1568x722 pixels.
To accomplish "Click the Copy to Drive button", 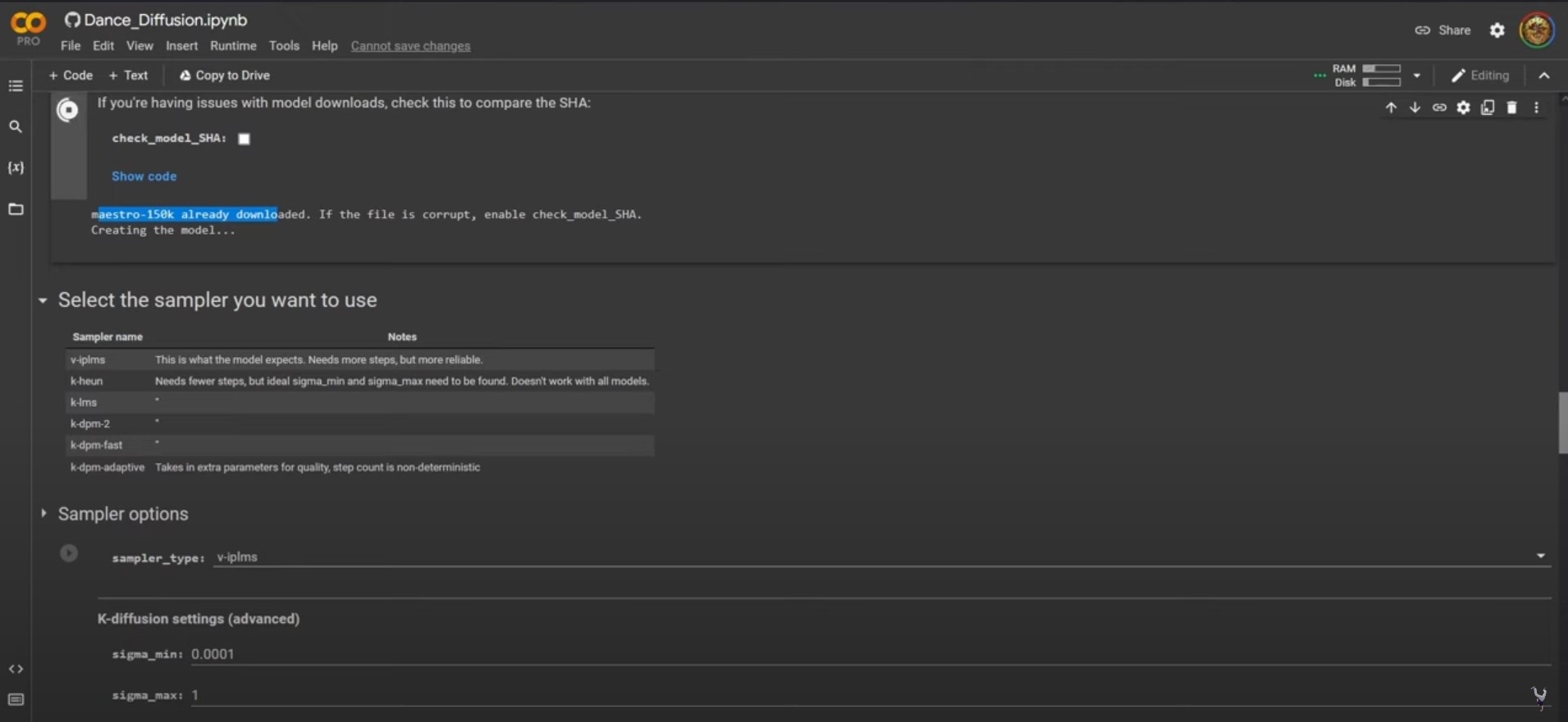I will click(224, 75).
